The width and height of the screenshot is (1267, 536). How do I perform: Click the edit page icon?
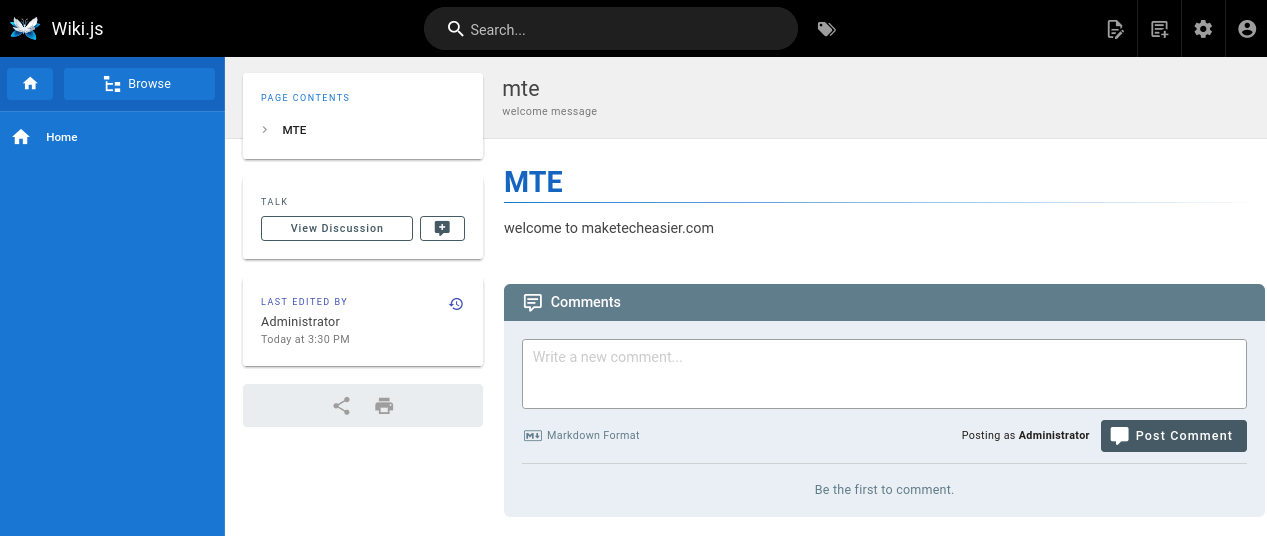tap(1115, 29)
